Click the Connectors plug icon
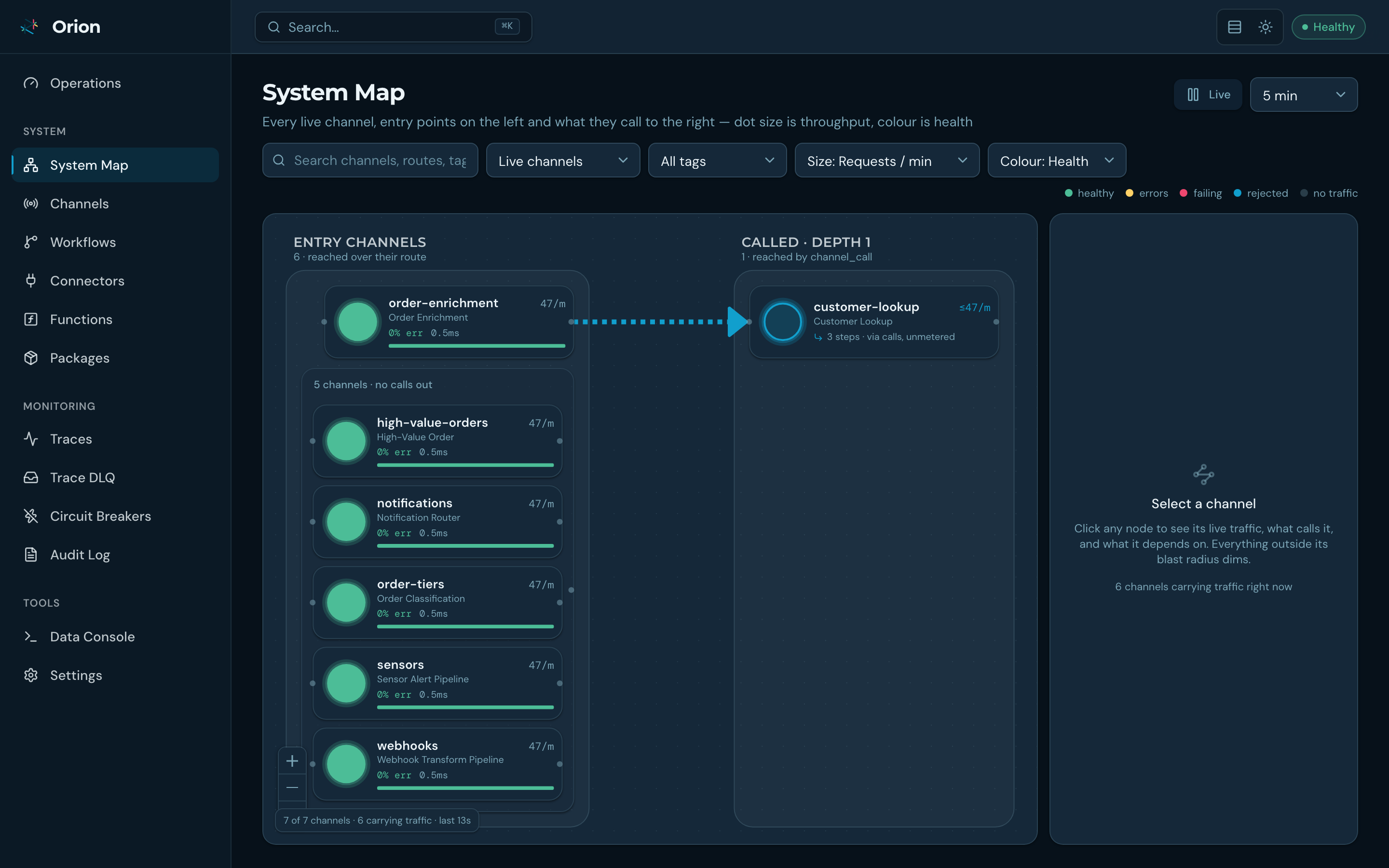 point(31,281)
